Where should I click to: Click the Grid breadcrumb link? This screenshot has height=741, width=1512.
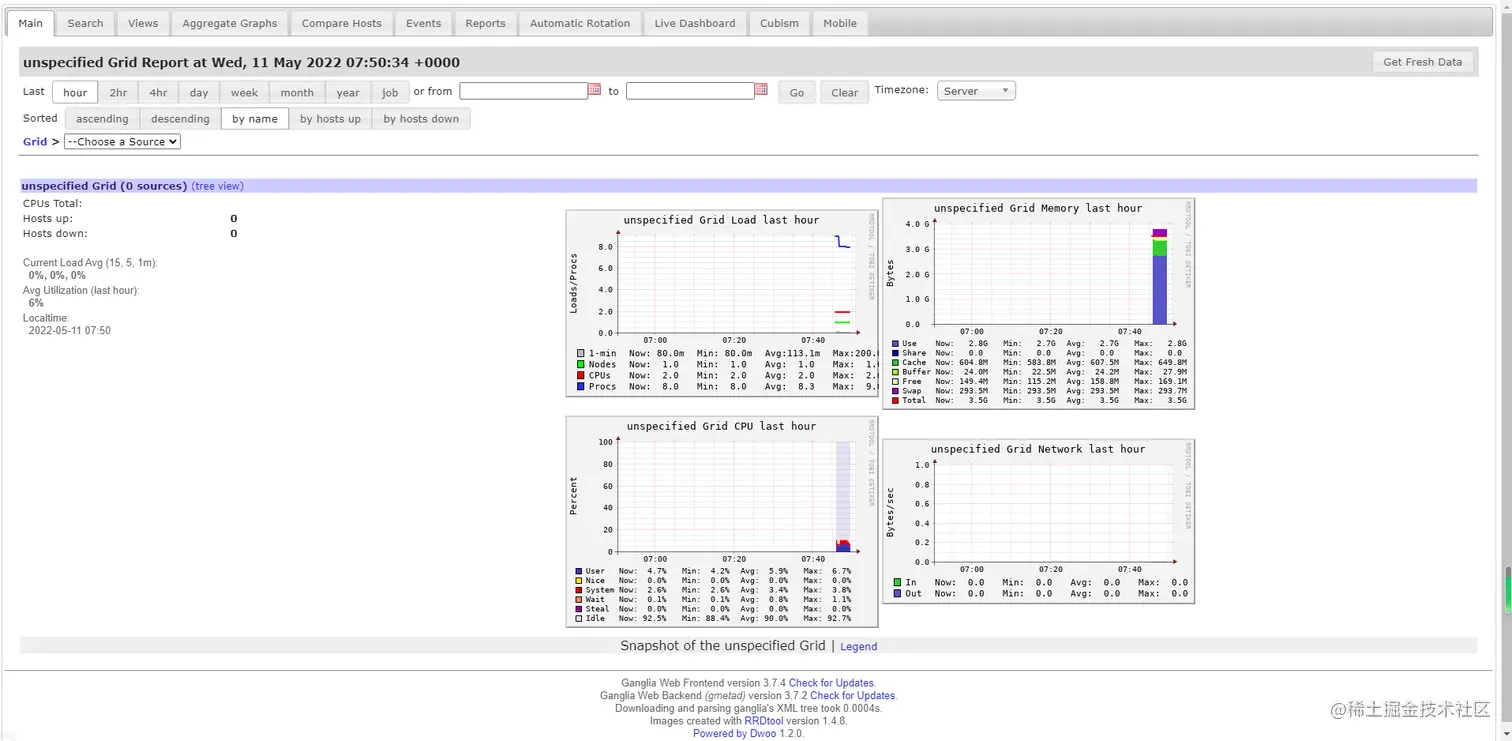35,142
